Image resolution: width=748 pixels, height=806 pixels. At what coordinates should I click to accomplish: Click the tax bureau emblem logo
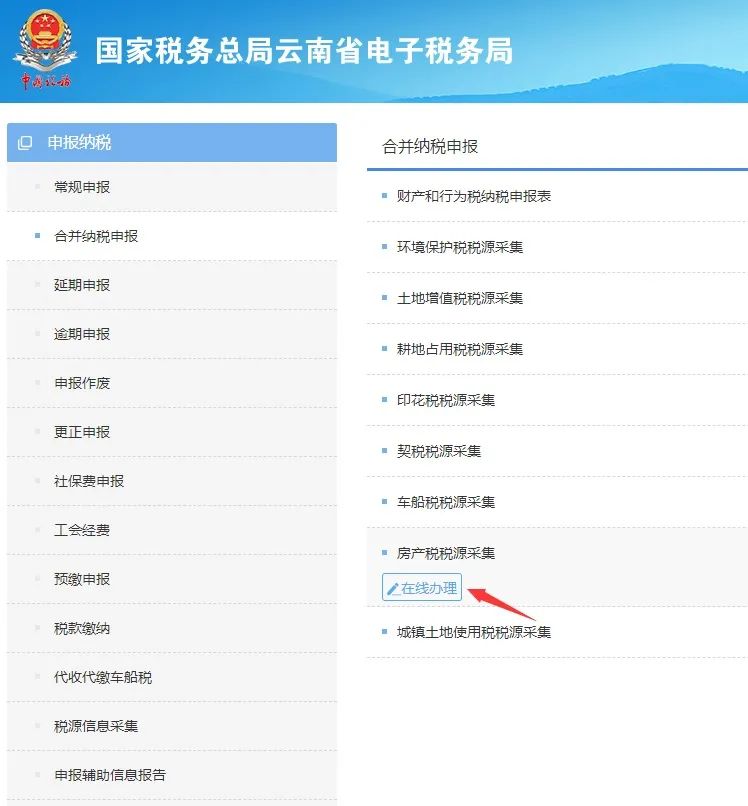point(45,50)
